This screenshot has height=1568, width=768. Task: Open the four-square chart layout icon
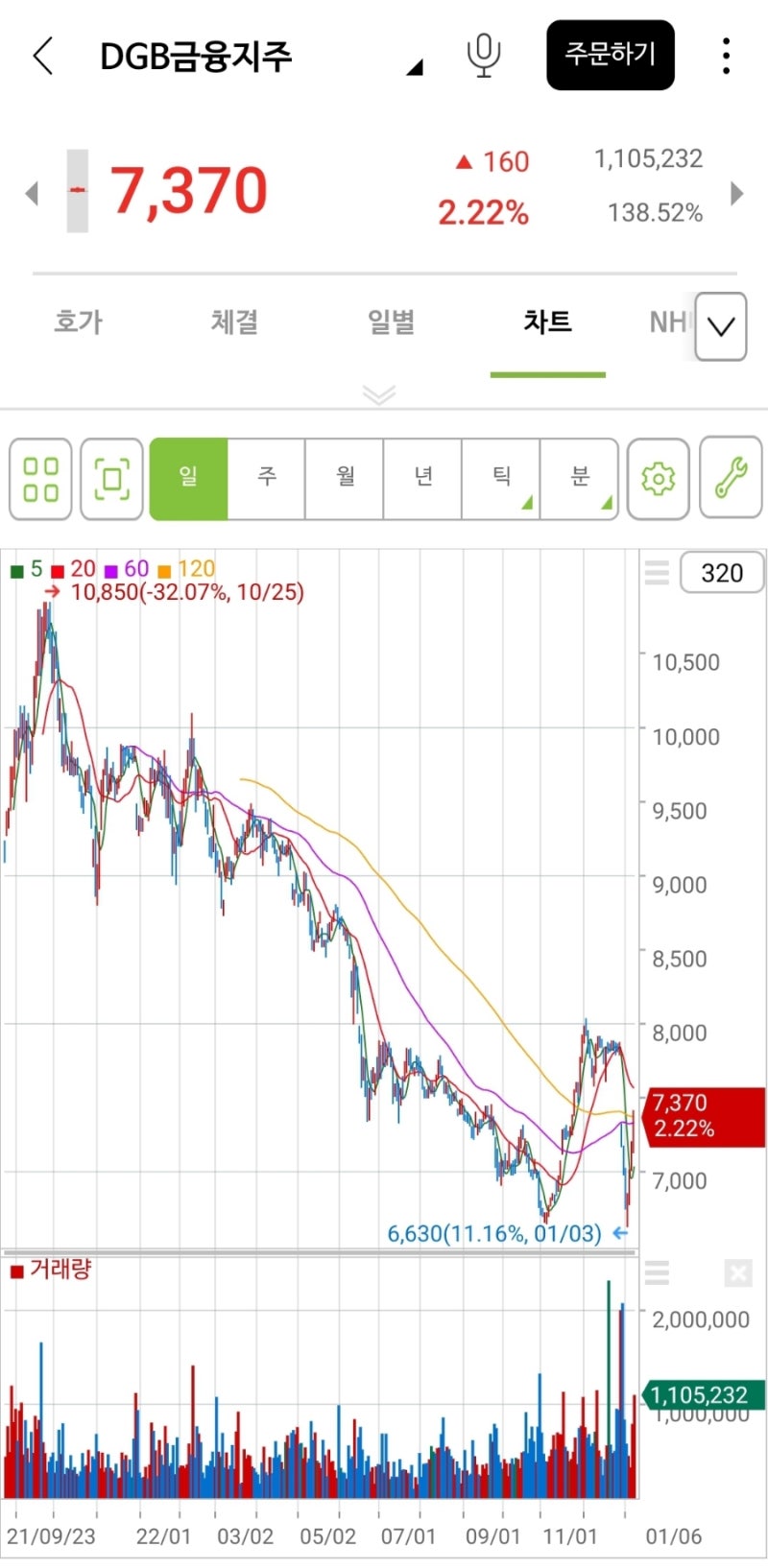(40, 479)
